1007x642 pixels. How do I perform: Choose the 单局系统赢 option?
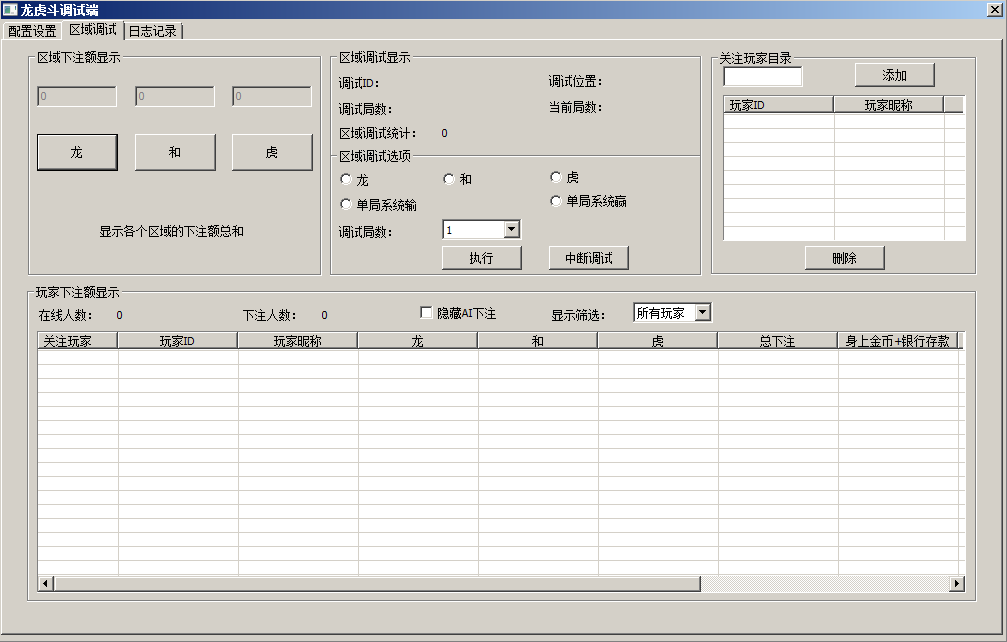556,201
